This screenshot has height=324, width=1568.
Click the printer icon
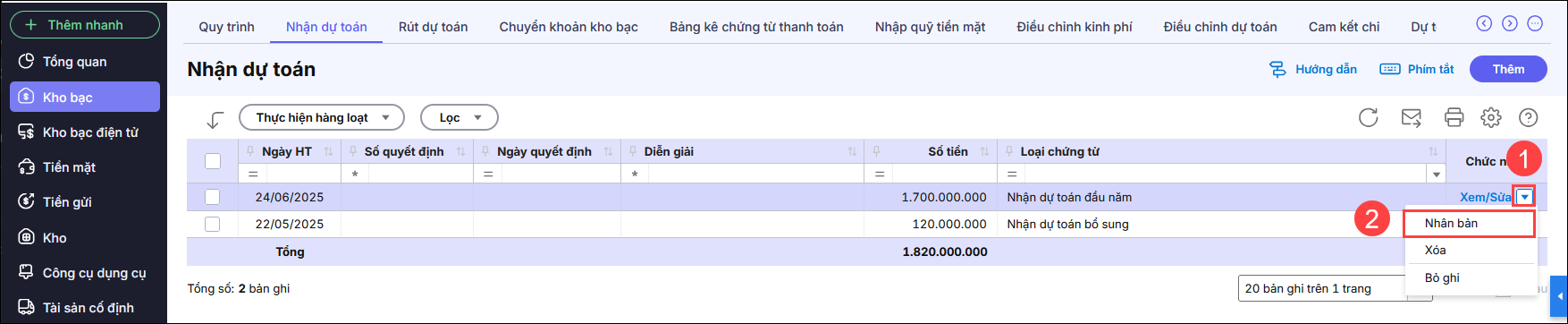click(x=1454, y=117)
